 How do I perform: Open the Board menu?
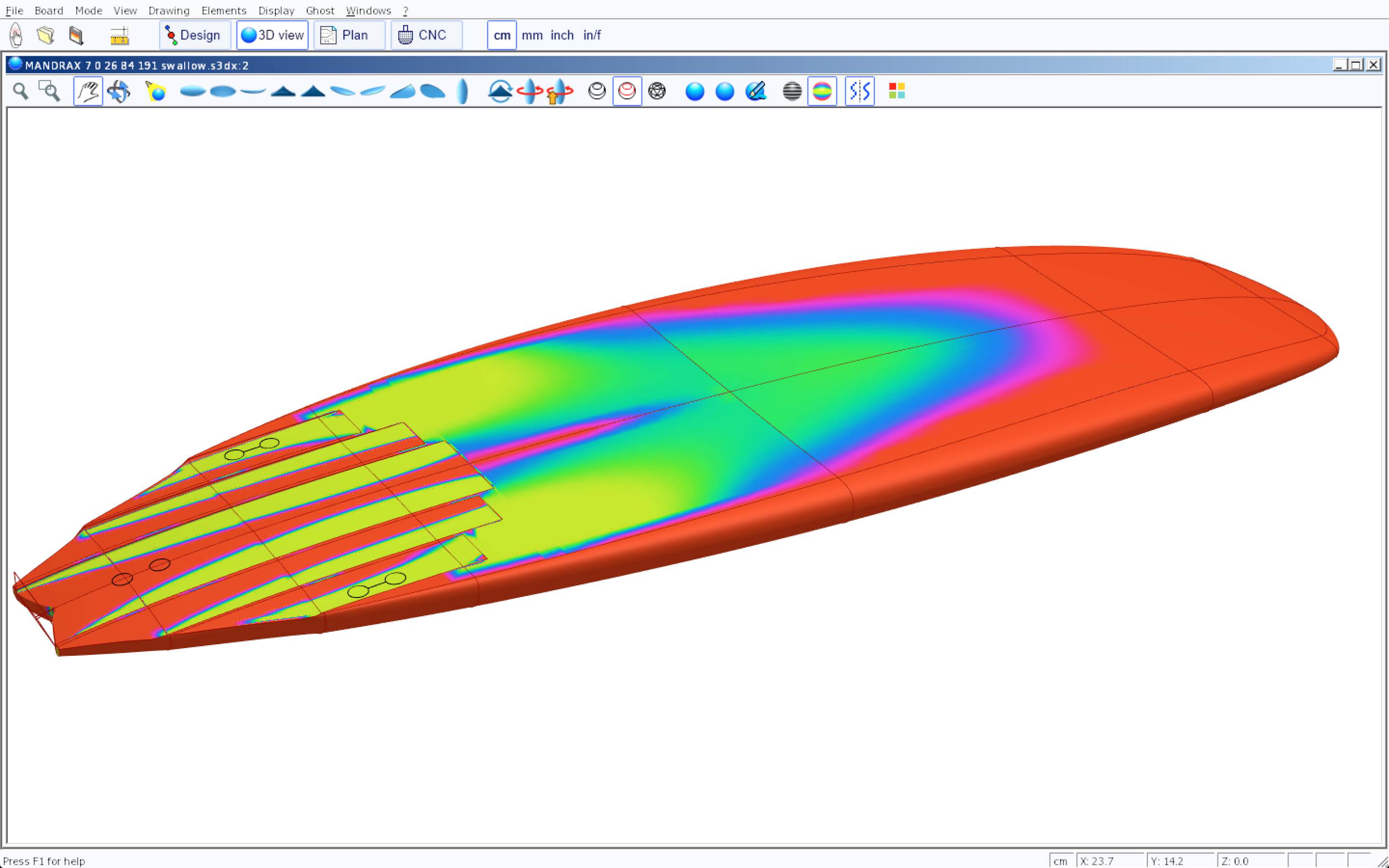49,10
